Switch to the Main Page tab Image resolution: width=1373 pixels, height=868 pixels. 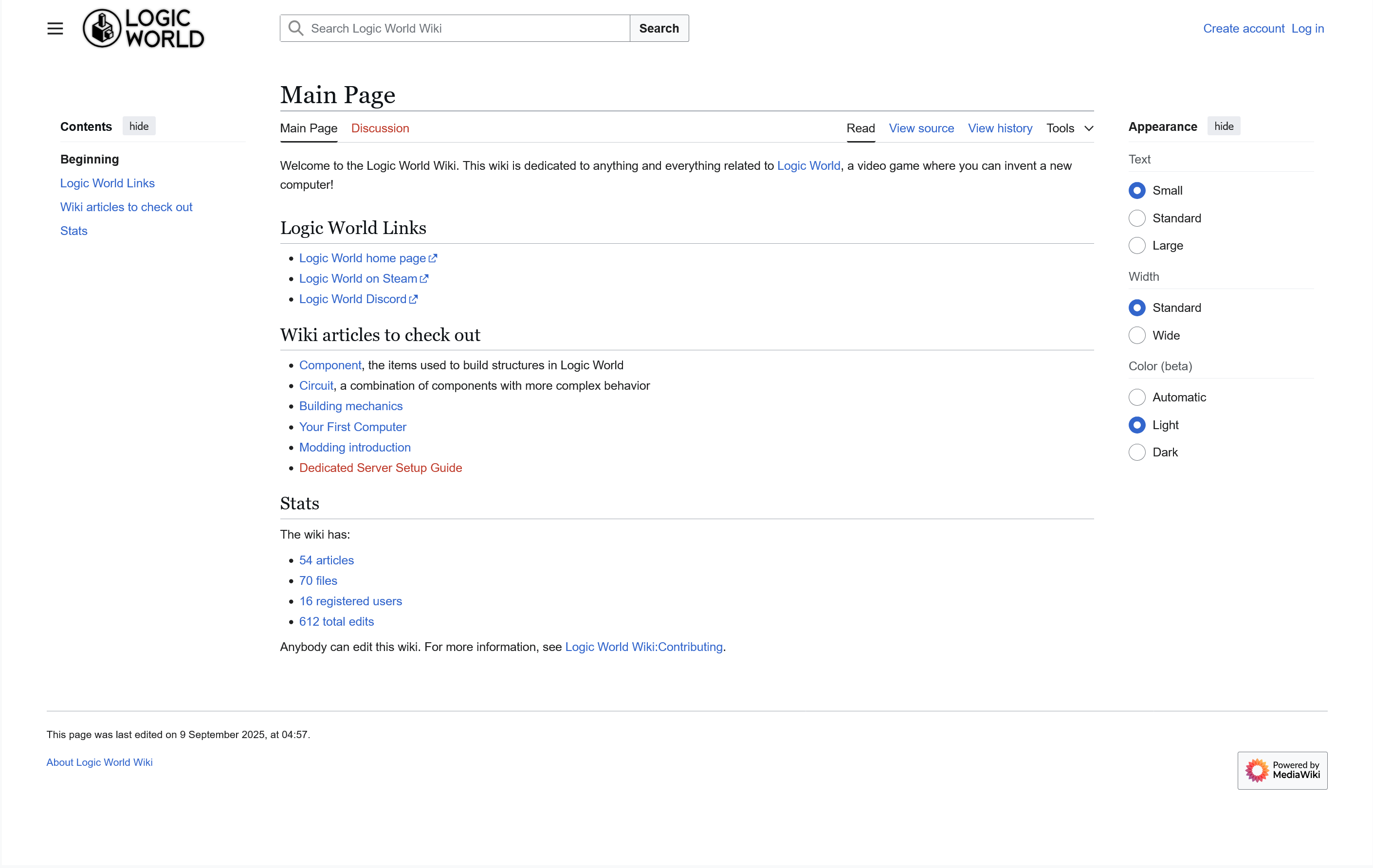tap(309, 128)
